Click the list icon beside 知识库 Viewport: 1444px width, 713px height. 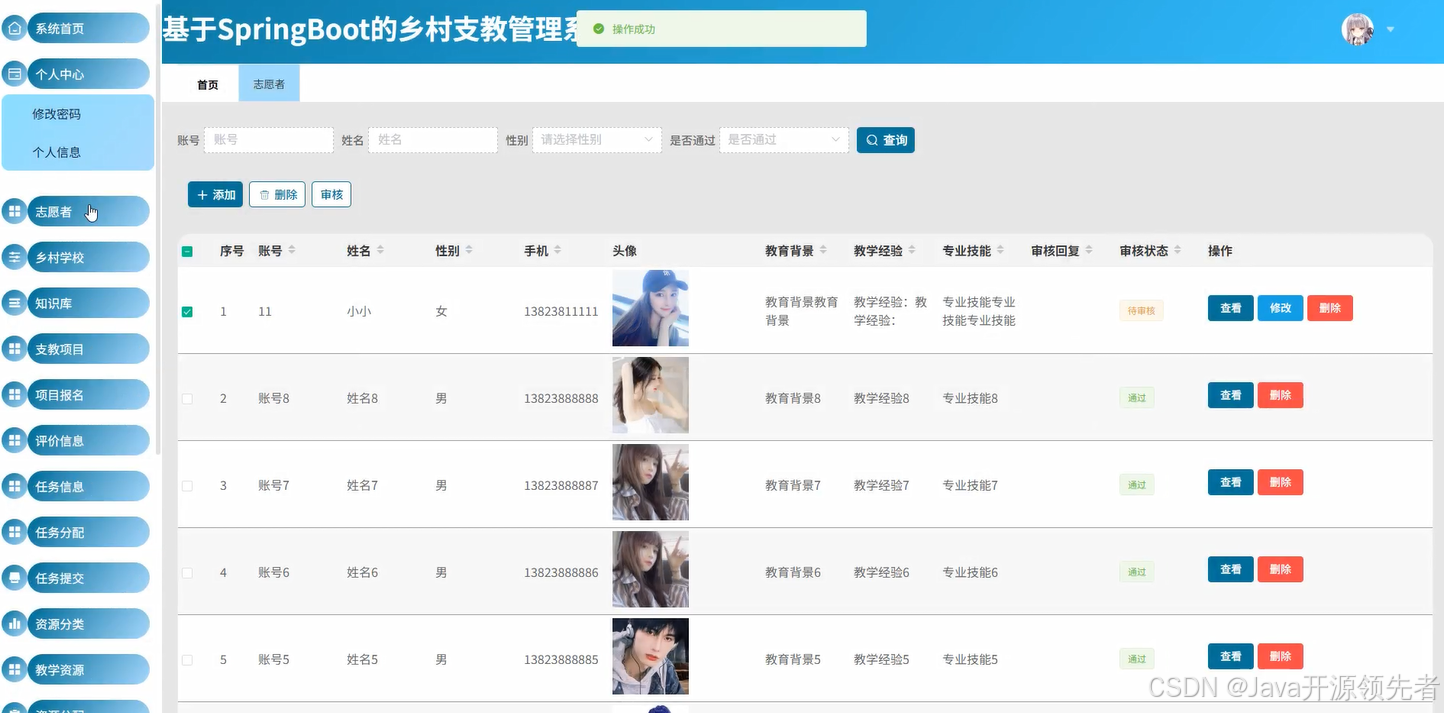15,302
